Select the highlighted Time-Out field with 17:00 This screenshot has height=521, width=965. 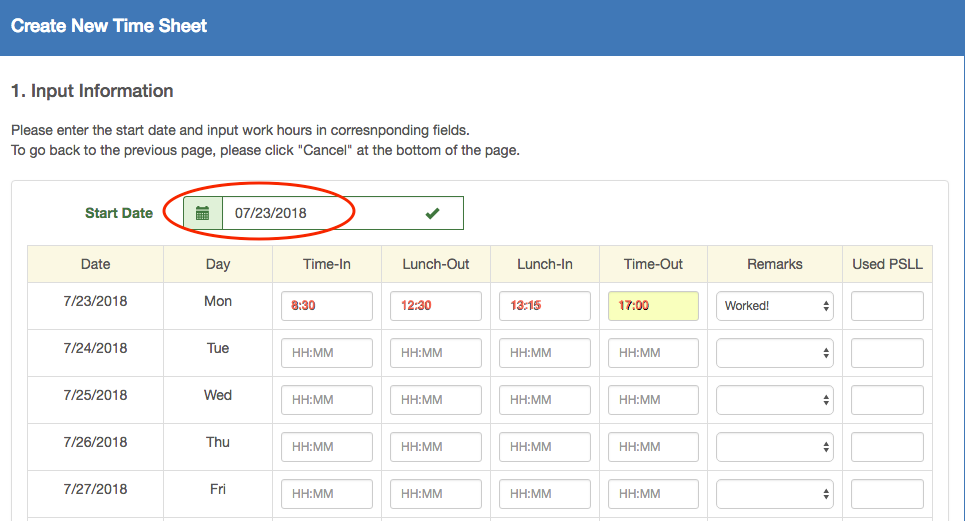[653, 306]
